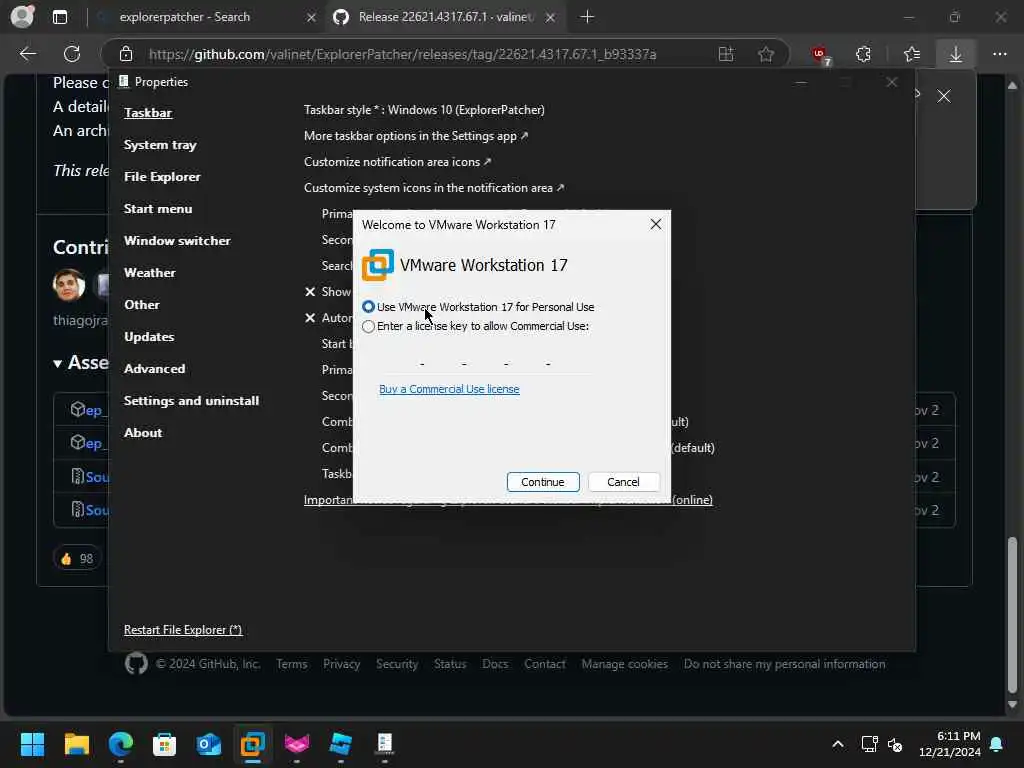Open the Downloads icon in toolbar
This screenshot has height=768, width=1024.
pos(955,54)
